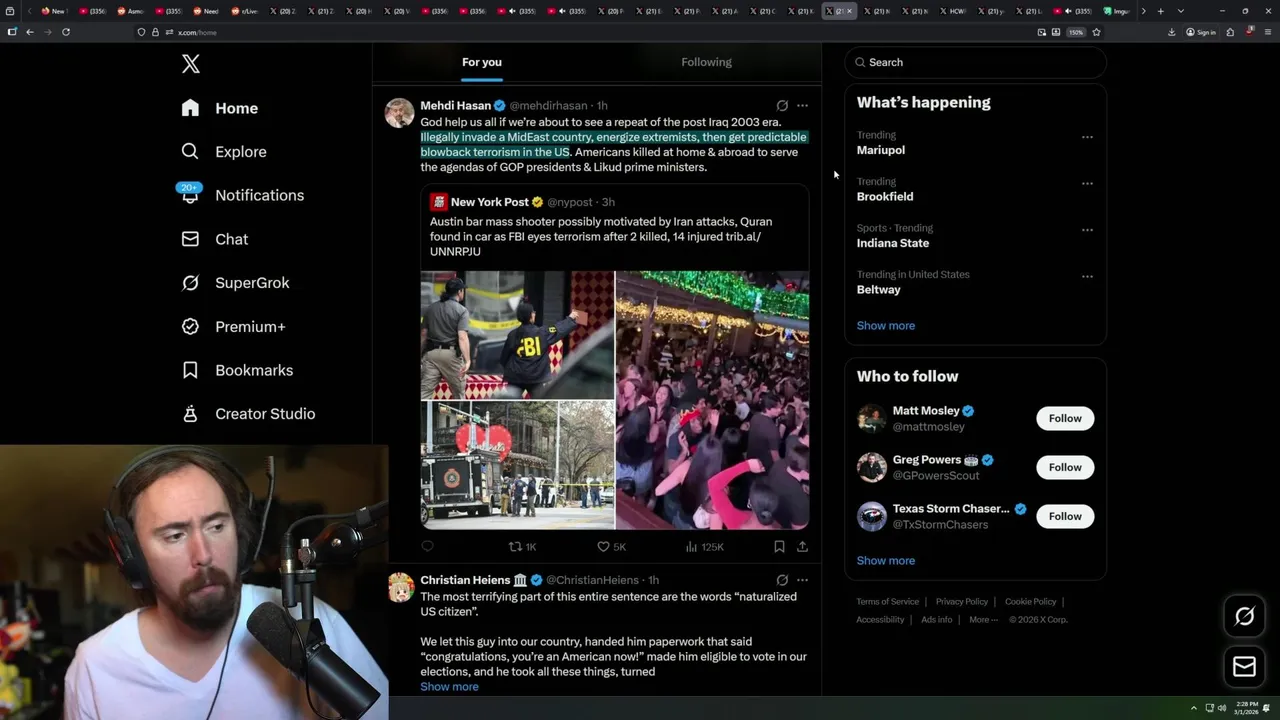This screenshot has width=1280, height=720.
Task: Open more options for the Beltway trend
Action: click(x=1087, y=276)
